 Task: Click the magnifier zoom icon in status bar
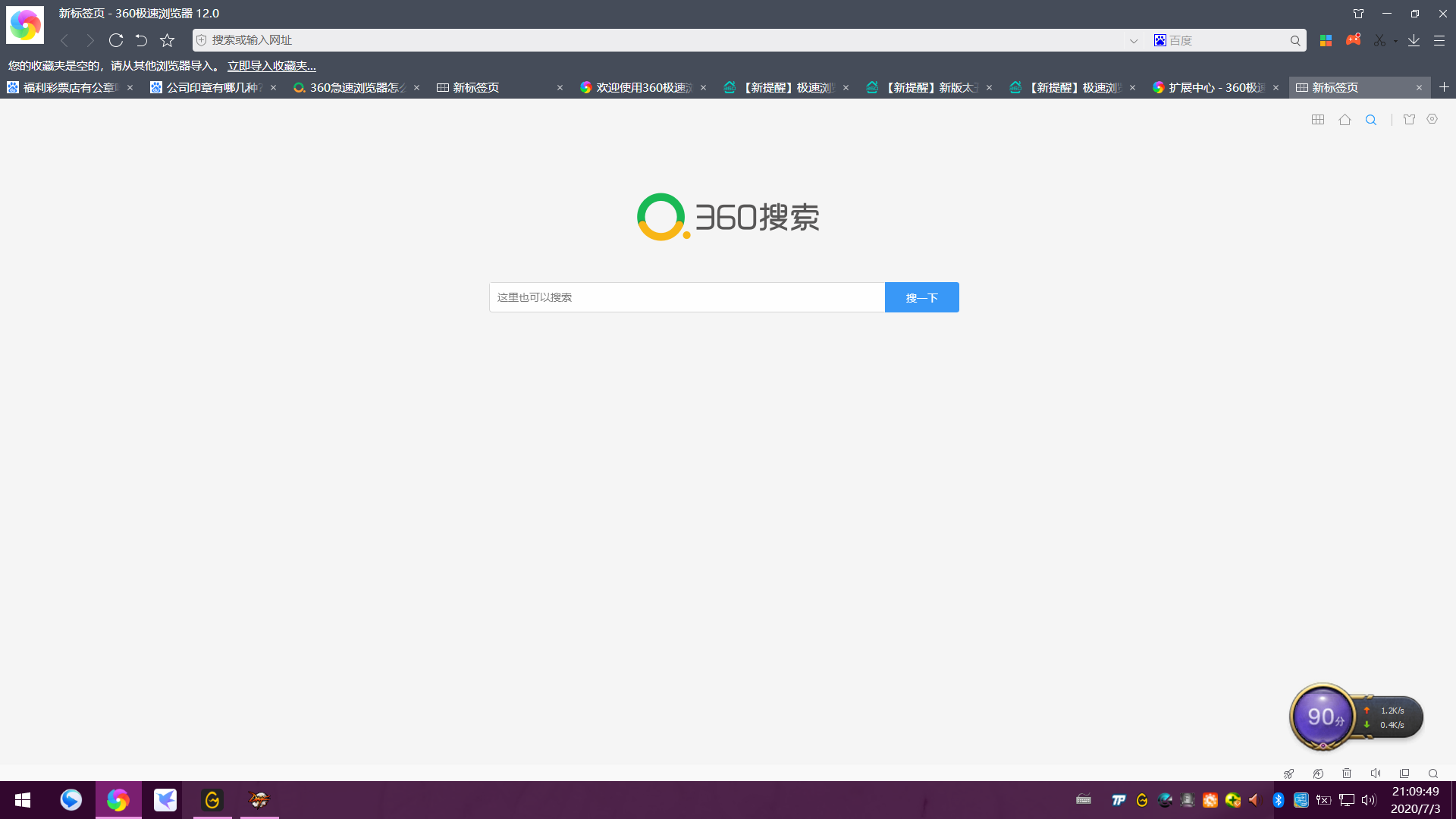[x=1433, y=773]
